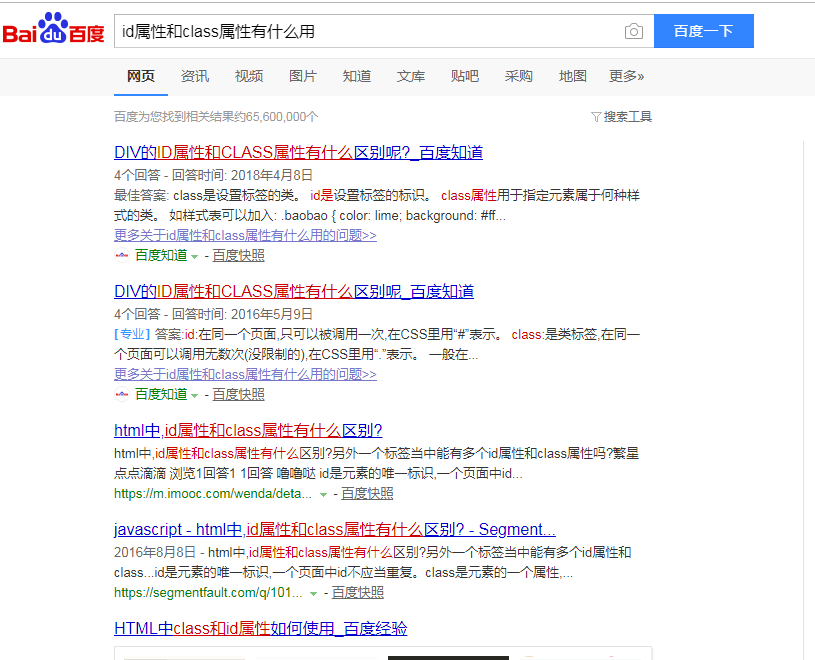815x660 pixels.
Task: Open the javascript - html中 Segment... result
Action: [x=335, y=530]
